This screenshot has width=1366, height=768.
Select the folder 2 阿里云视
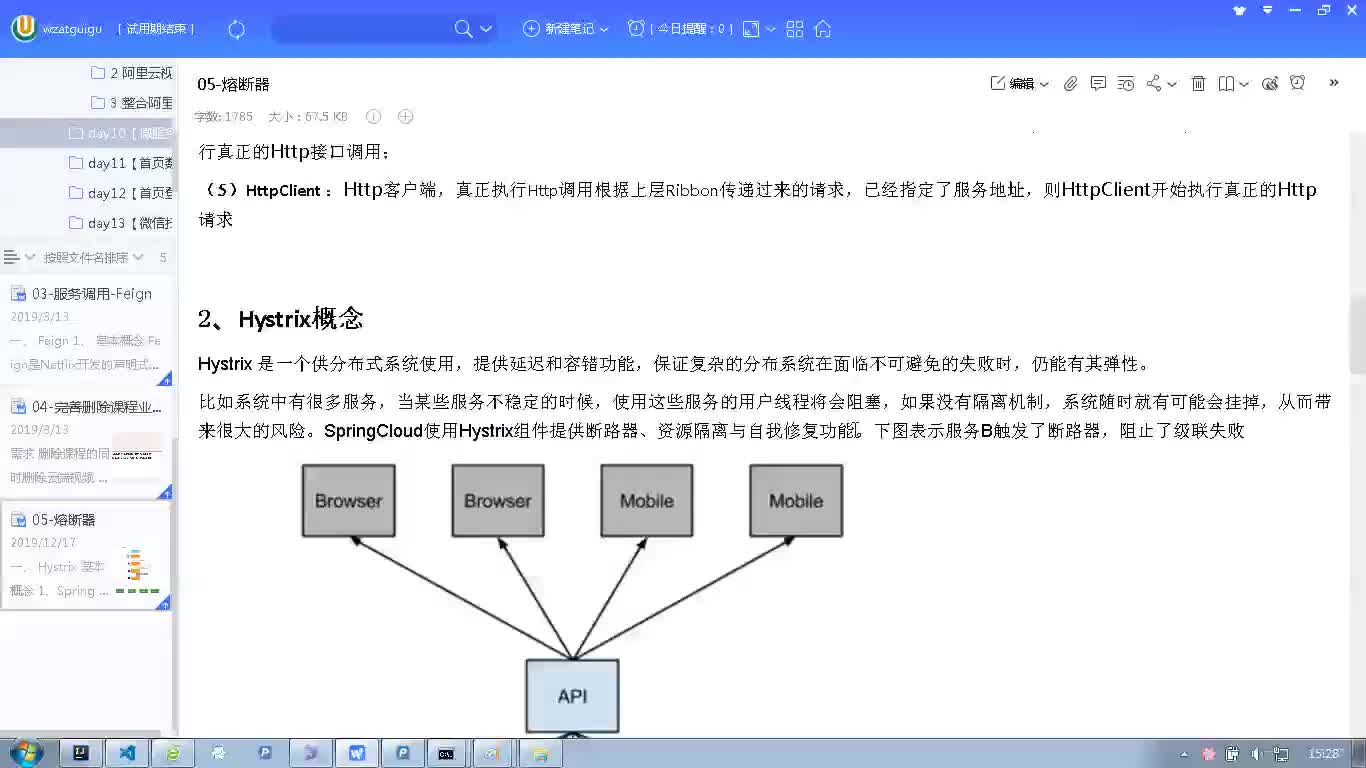[x=132, y=73]
